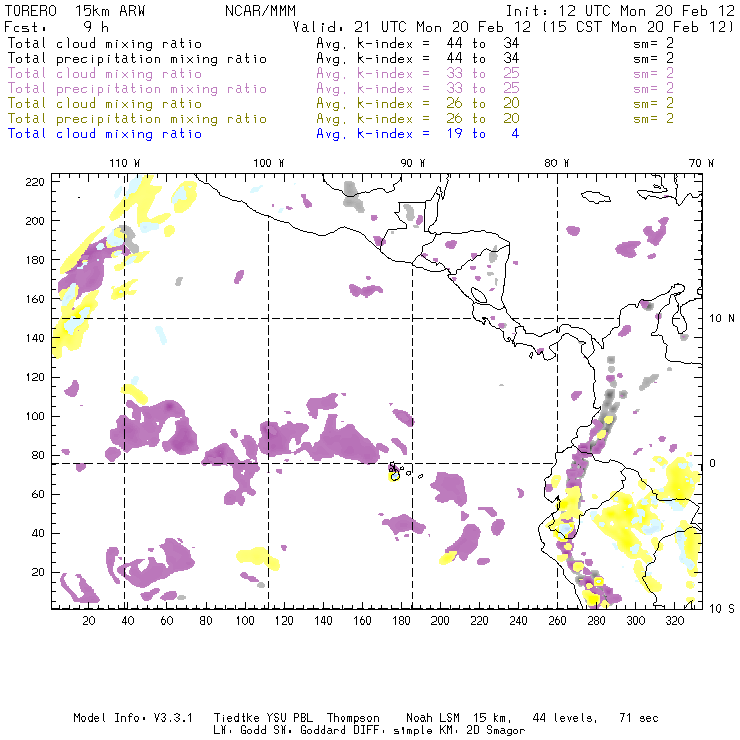
Task: Click the "320" label on the horizontal axis
Action: pos(674,621)
